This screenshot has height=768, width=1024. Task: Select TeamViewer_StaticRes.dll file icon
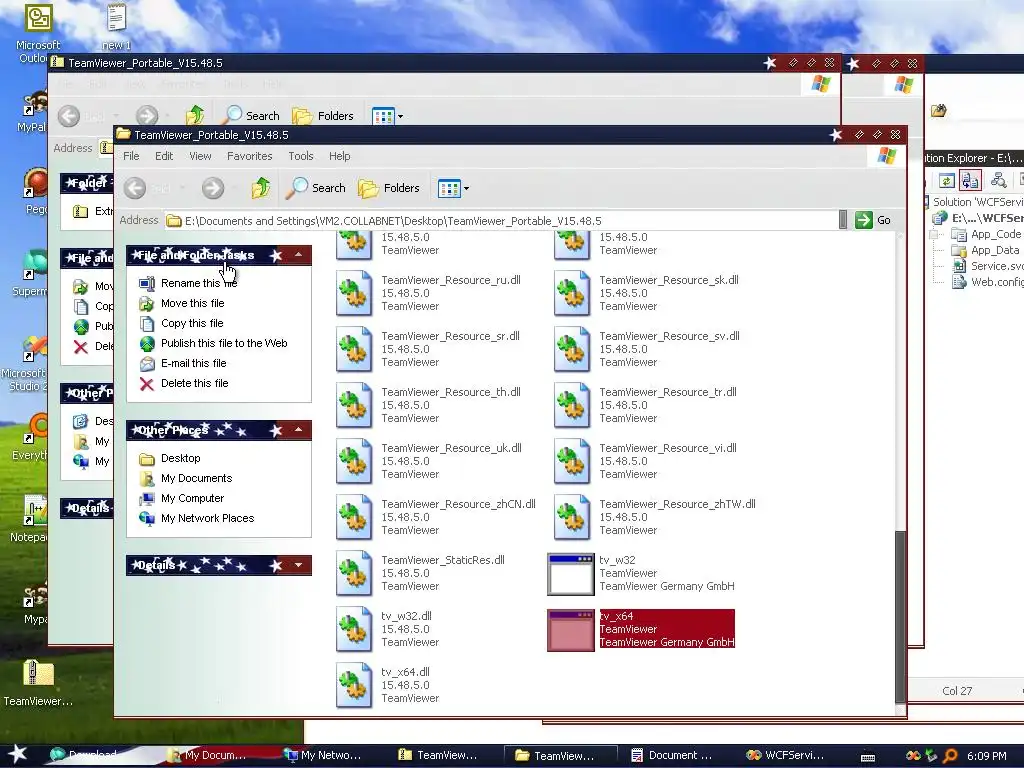coord(354,574)
